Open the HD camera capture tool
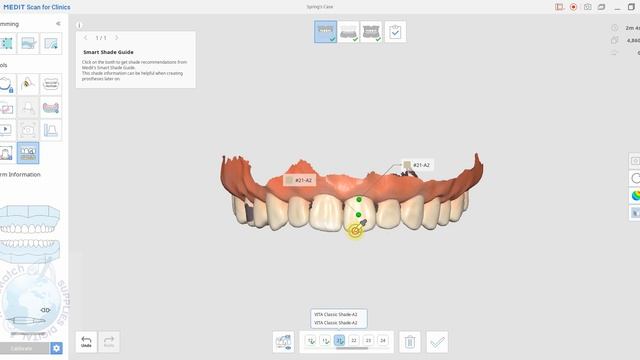 (28, 130)
